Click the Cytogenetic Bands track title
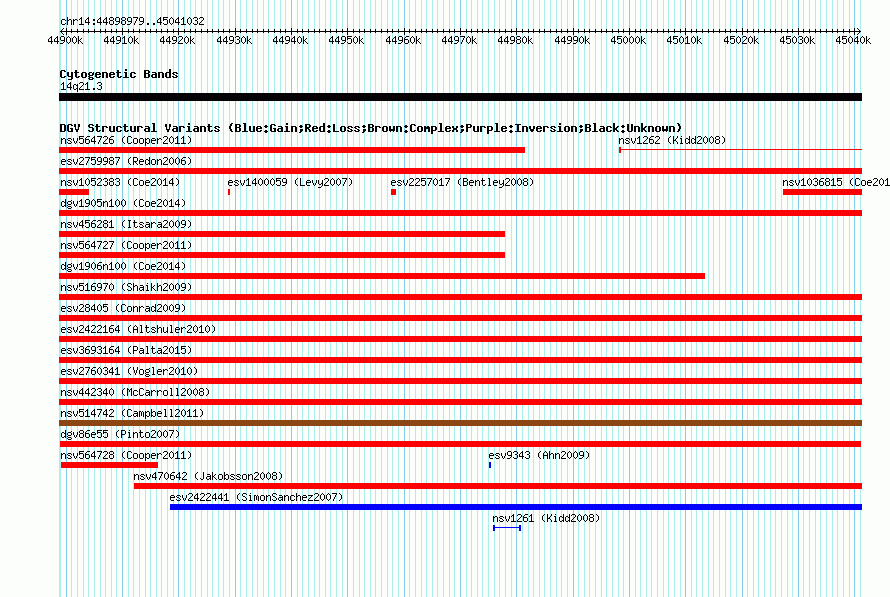The width and height of the screenshot is (890, 597). pyautogui.click(x=119, y=74)
